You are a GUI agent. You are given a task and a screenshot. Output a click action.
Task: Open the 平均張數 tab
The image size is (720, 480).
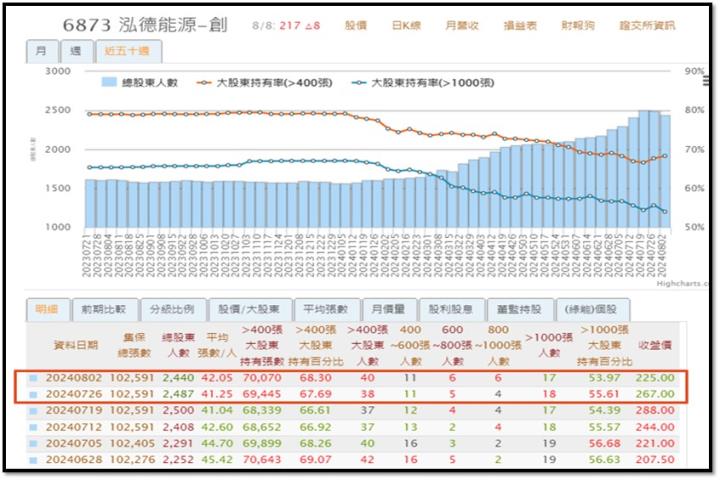click(x=326, y=310)
